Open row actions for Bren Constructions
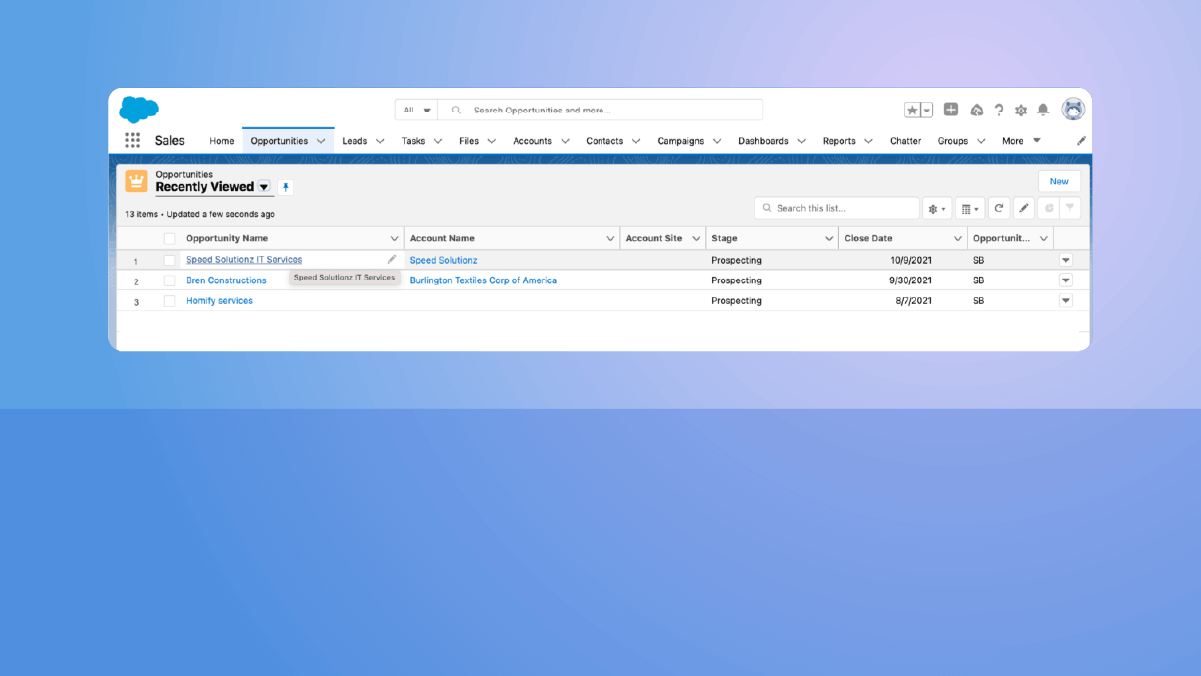 1066,281
